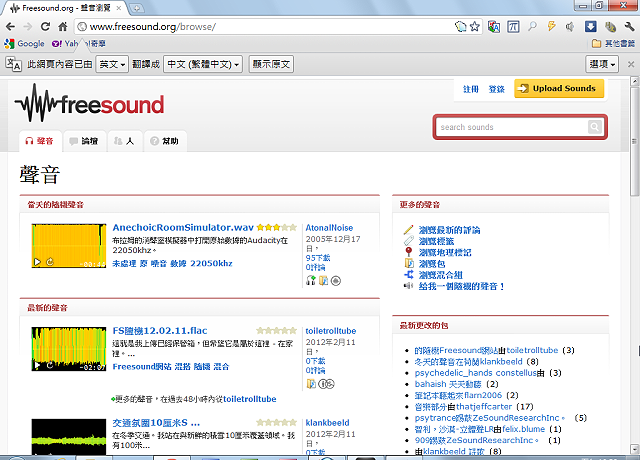640x460 pixels.
Task: Select the 論壇 forum tab
Action: tap(84, 141)
